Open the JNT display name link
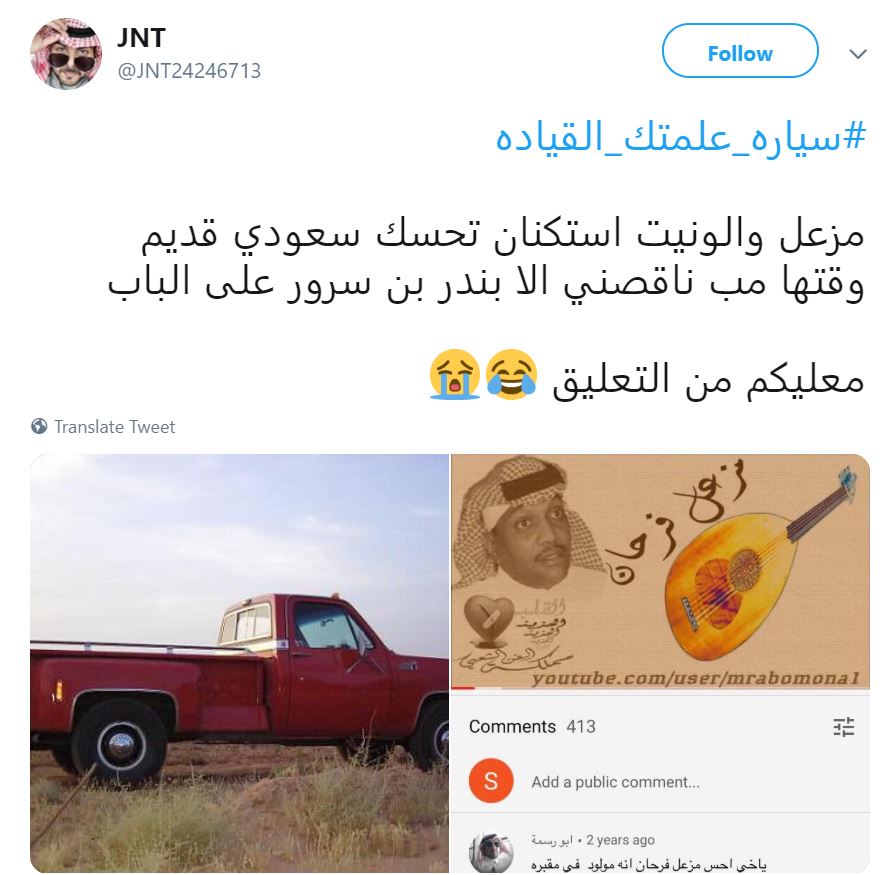Image resolution: width=882 pixels, height=875 pixels. [141, 38]
